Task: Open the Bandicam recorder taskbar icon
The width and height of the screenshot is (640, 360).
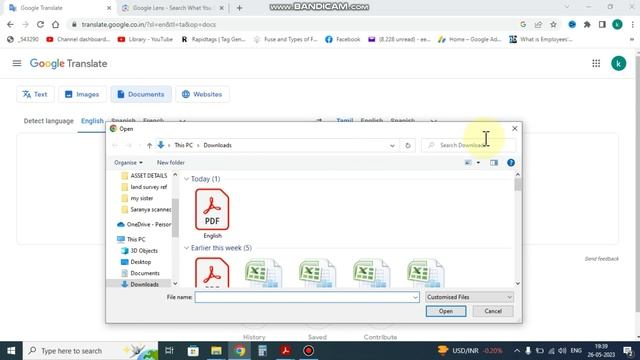Action: pyautogui.click(x=309, y=351)
